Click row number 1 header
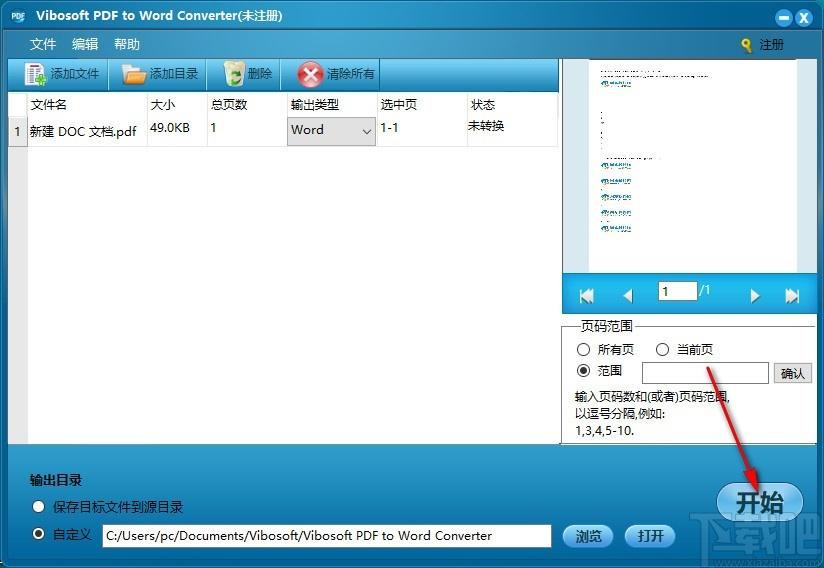Screen dimensions: 824x568 [x=17, y=131]
